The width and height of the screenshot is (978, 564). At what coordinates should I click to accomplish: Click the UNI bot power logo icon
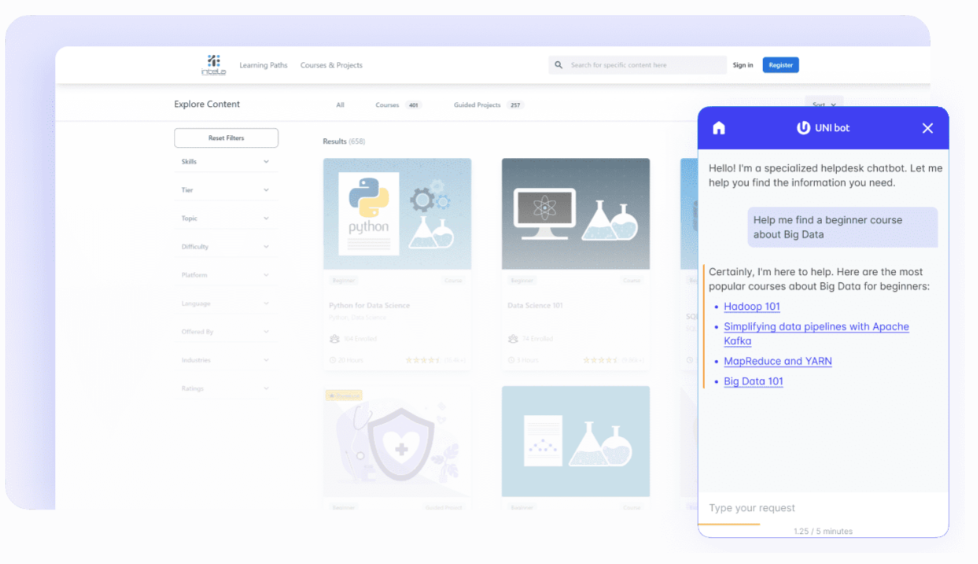pos(803,128)
